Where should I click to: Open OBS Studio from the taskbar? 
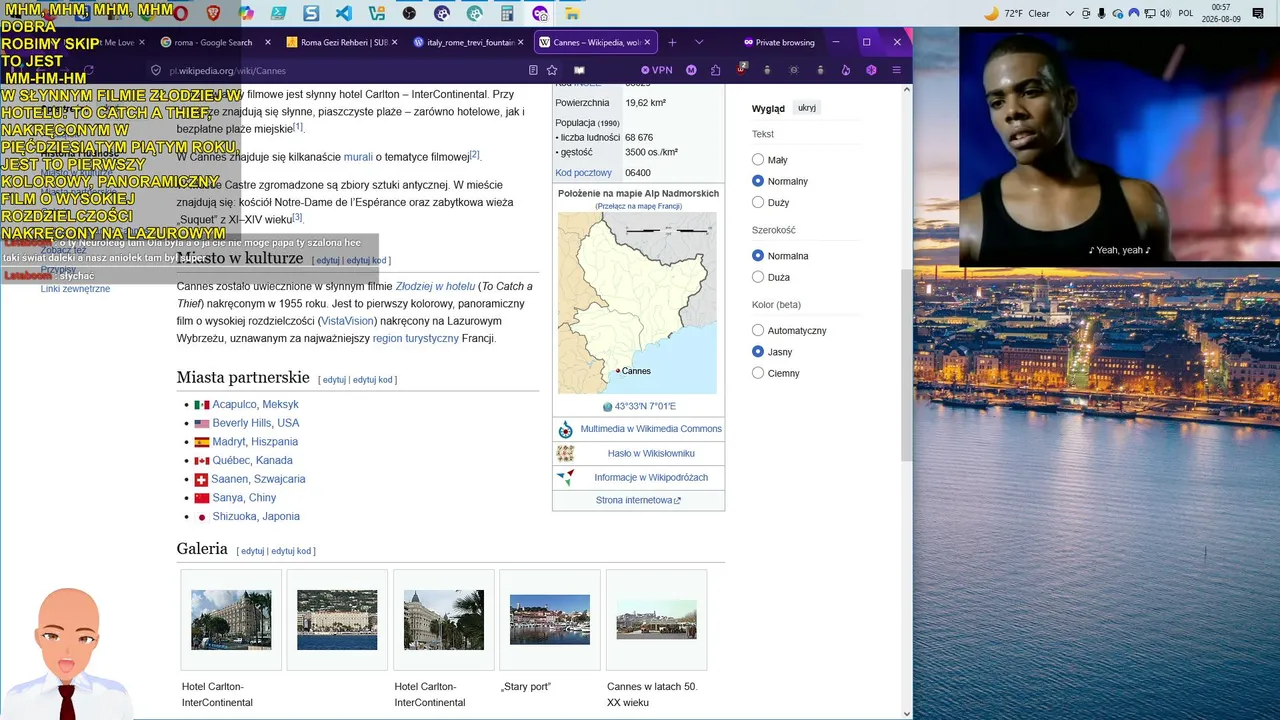coord(409,13)
